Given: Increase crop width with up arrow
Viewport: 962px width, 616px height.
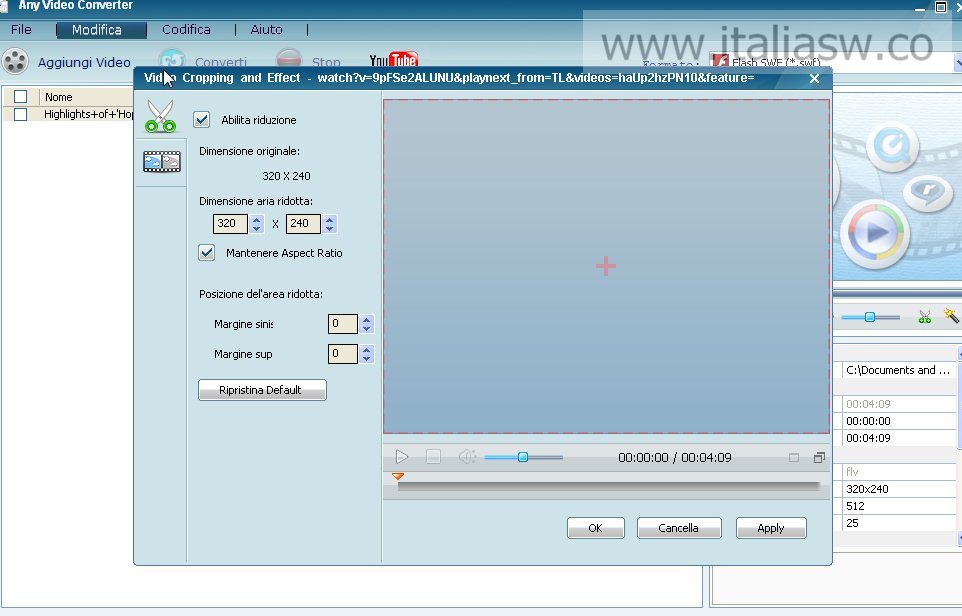Looking at the screenshot, I should click(256, 219).
